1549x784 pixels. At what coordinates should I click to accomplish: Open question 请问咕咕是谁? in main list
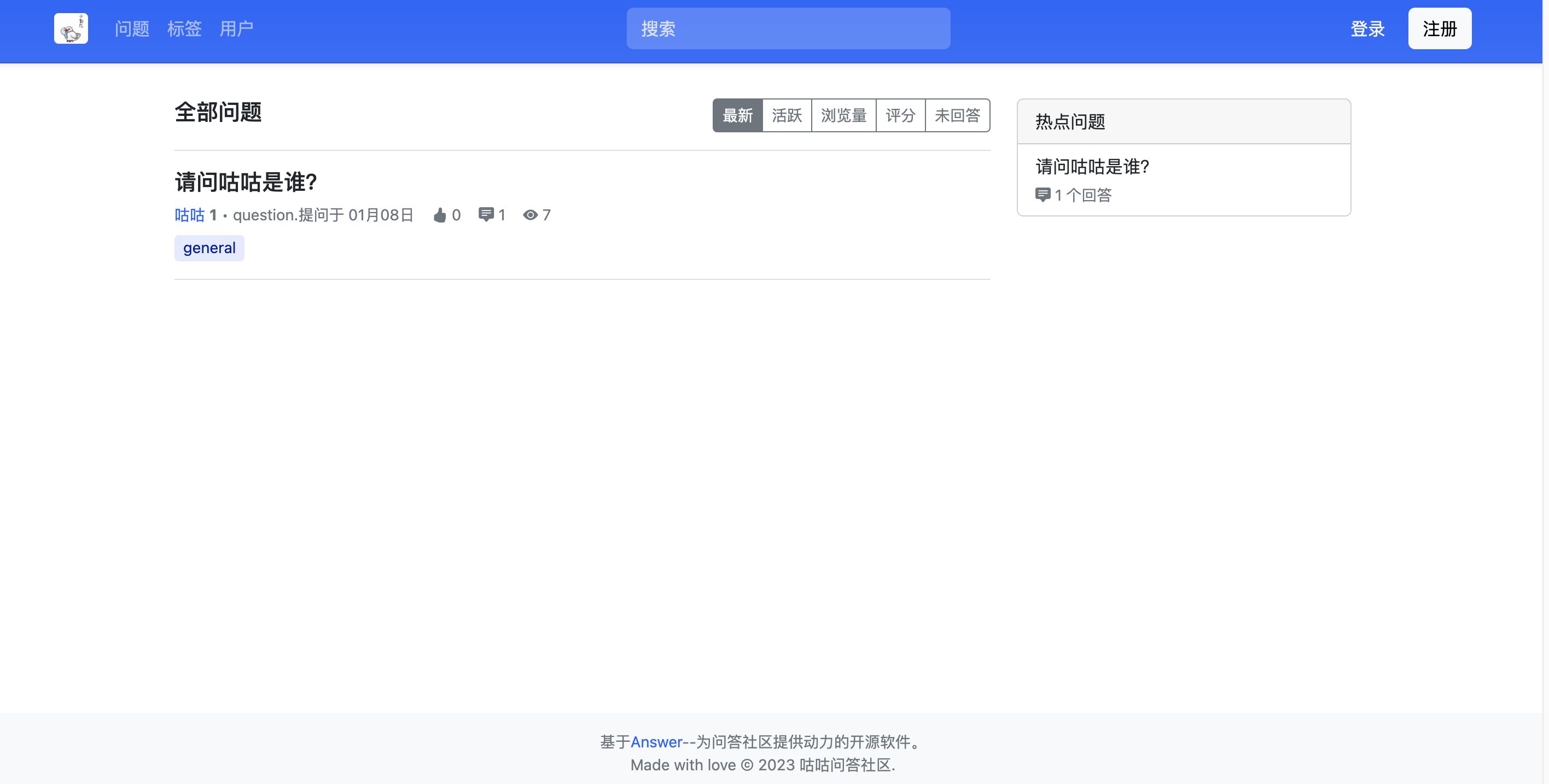point(246,182)
